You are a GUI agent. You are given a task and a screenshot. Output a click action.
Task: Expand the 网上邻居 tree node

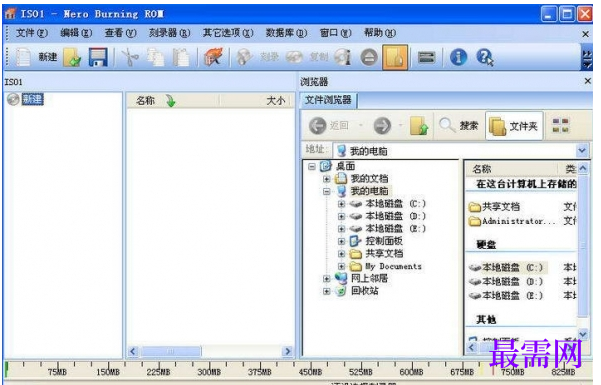click(x=326, y=279)
